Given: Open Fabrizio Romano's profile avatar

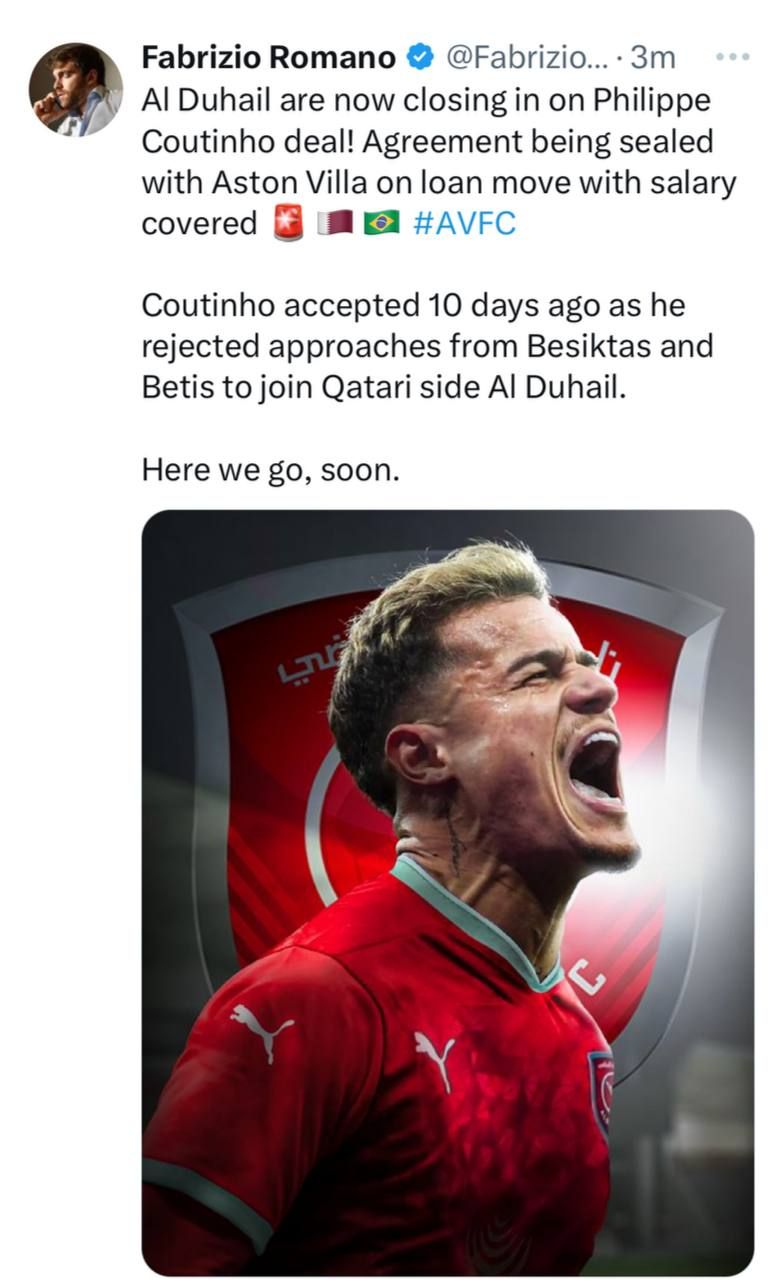Looking at the screenshot, I should [x=75, y=89].
